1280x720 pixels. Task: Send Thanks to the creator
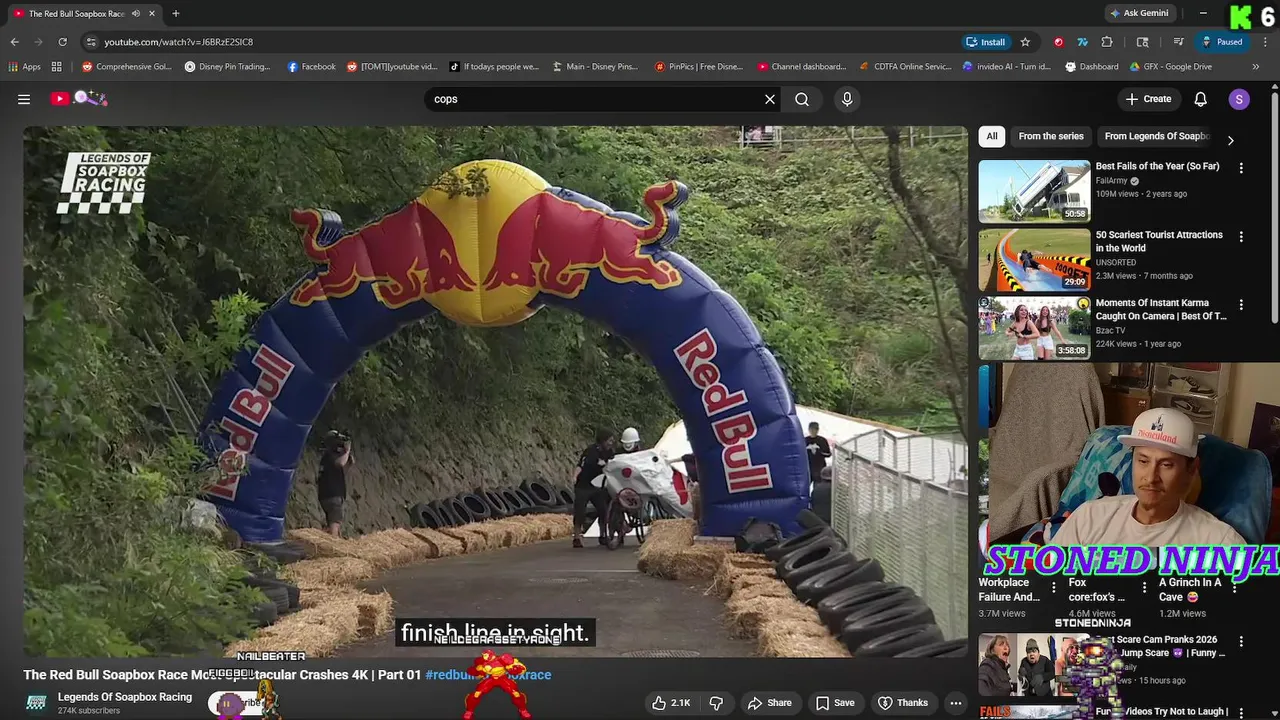point(903,703)
